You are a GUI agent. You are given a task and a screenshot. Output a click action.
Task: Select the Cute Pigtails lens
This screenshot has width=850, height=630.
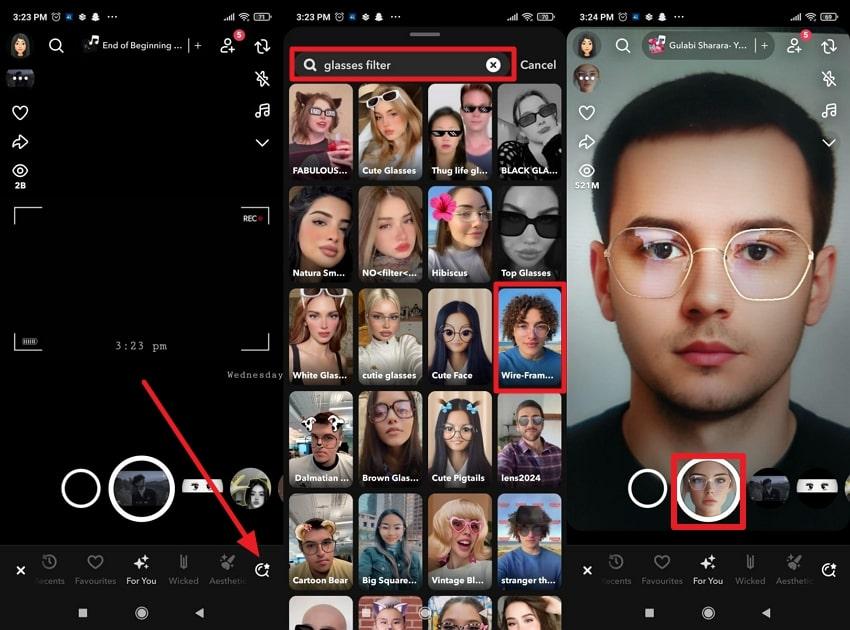point(460,438)
